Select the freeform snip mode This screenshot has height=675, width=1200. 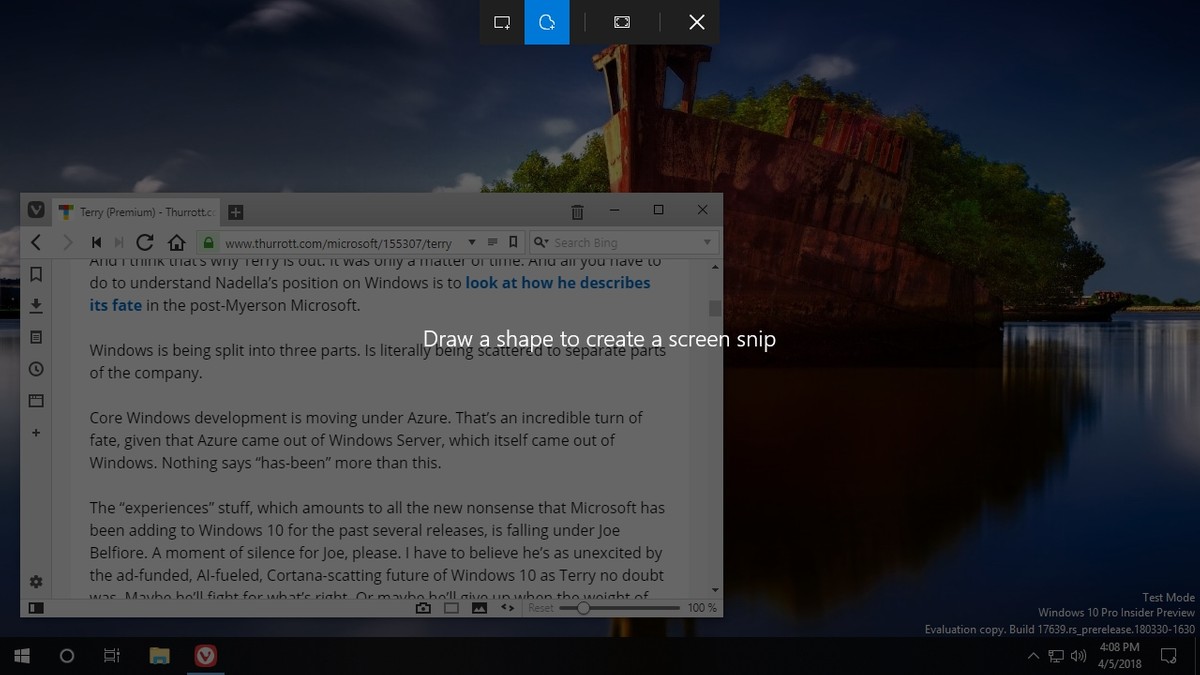547,22
